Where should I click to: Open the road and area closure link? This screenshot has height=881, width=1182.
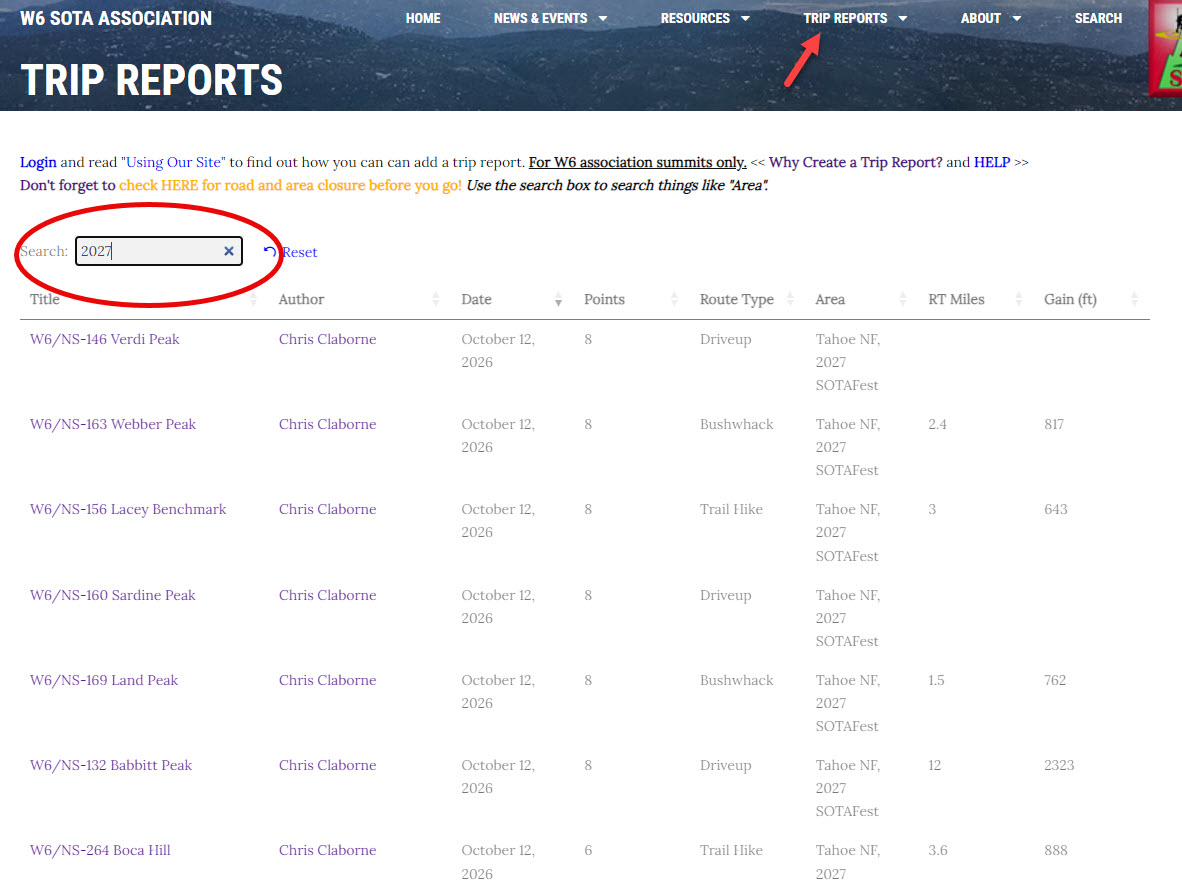coord(290,185)
